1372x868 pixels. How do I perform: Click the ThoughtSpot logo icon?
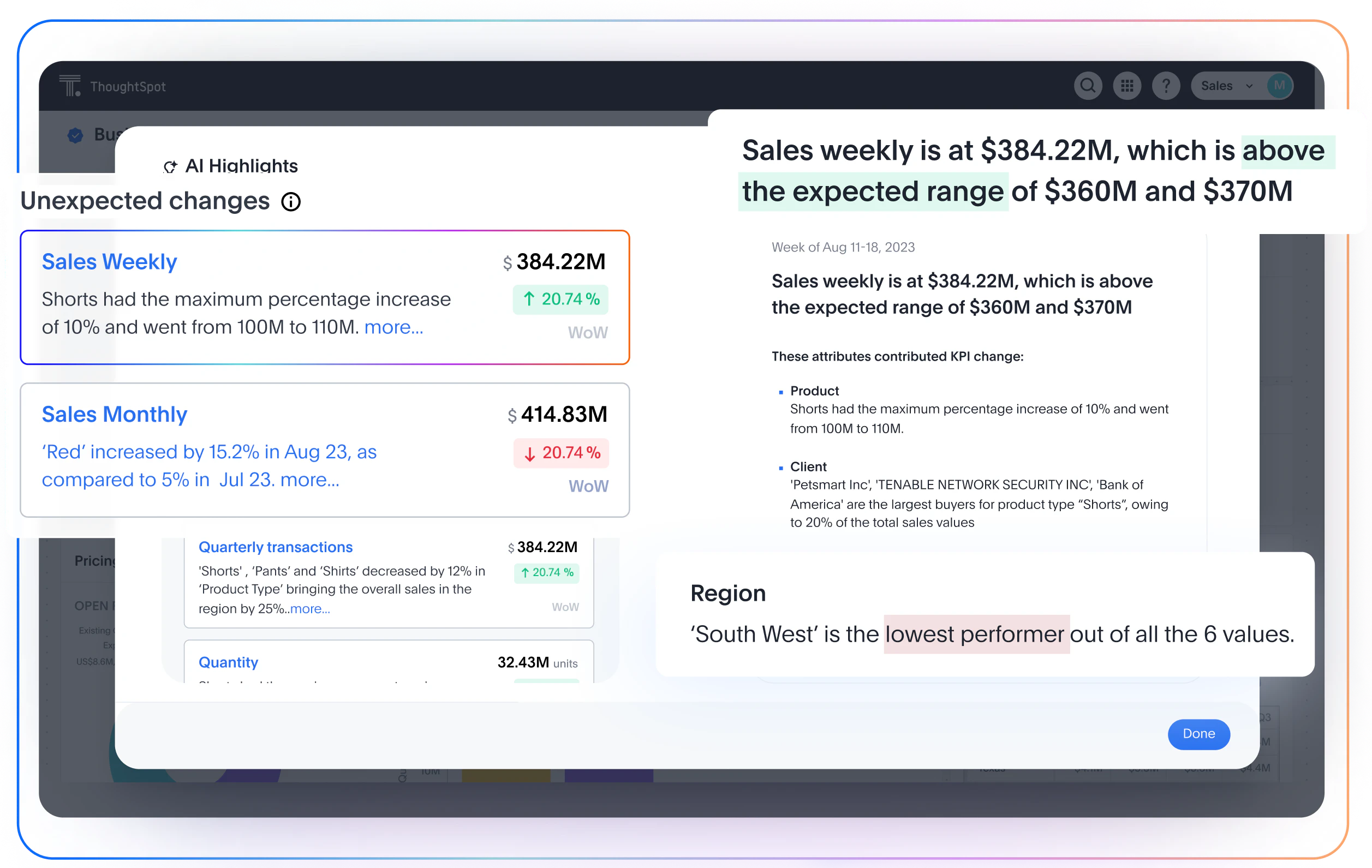(70, 86)
